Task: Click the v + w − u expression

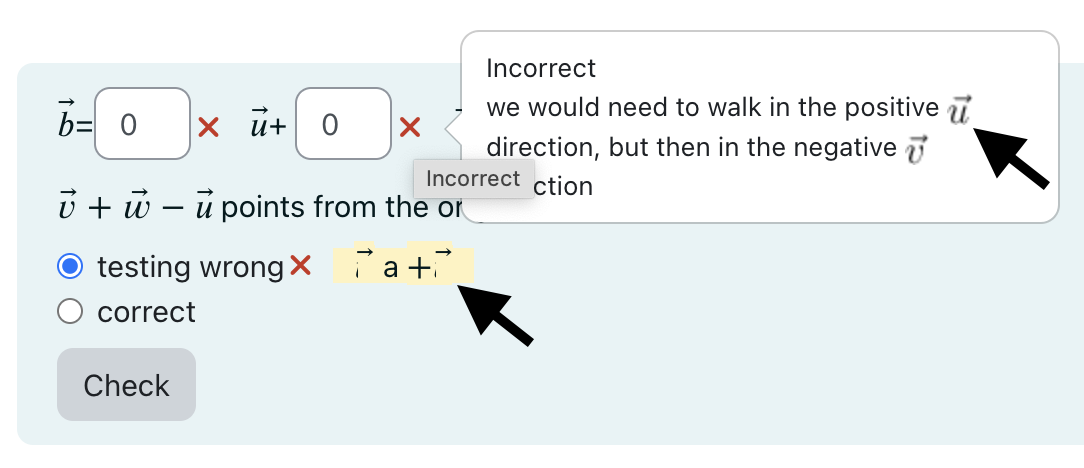Action: (137, 206)
